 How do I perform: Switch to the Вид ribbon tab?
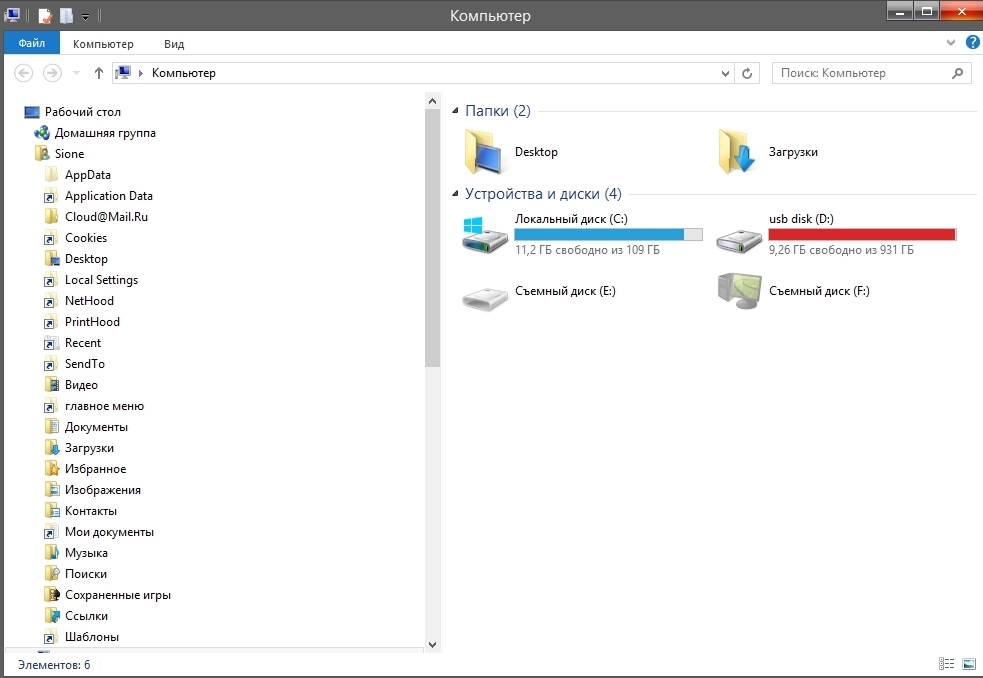tap(174, 44)
